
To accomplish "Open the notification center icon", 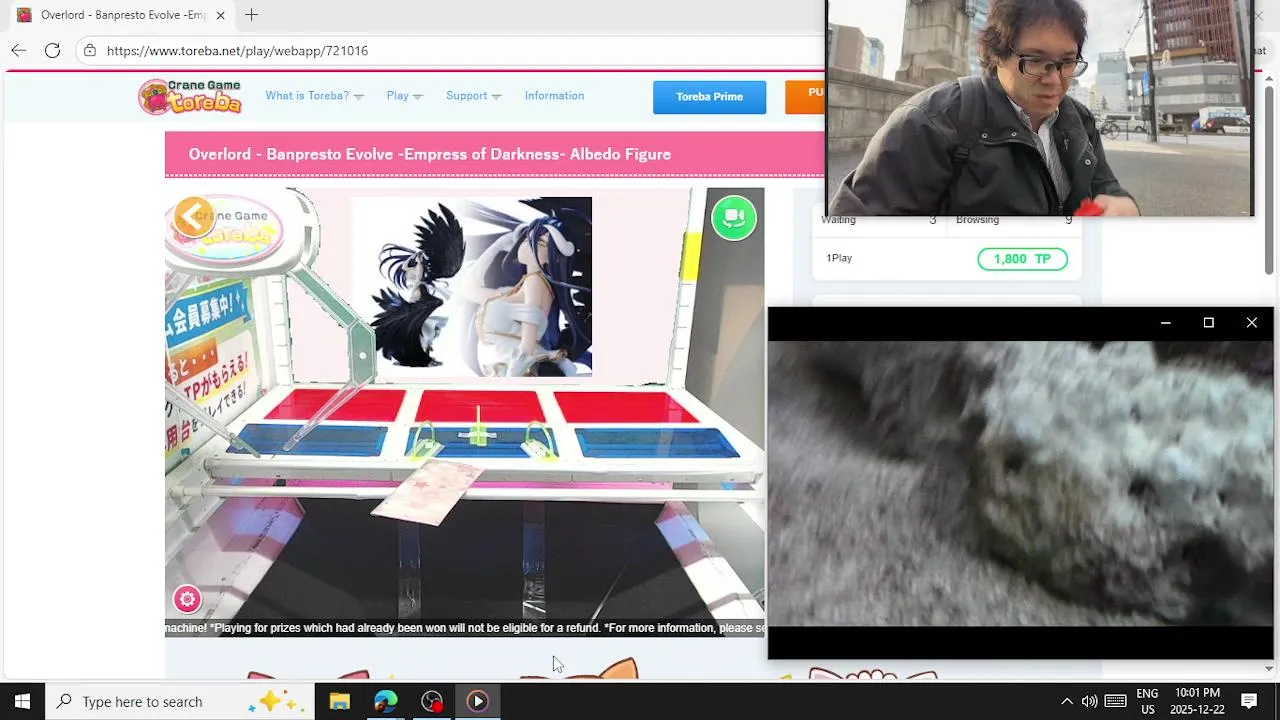I will pyautogui.click(x=1249, y=701).
